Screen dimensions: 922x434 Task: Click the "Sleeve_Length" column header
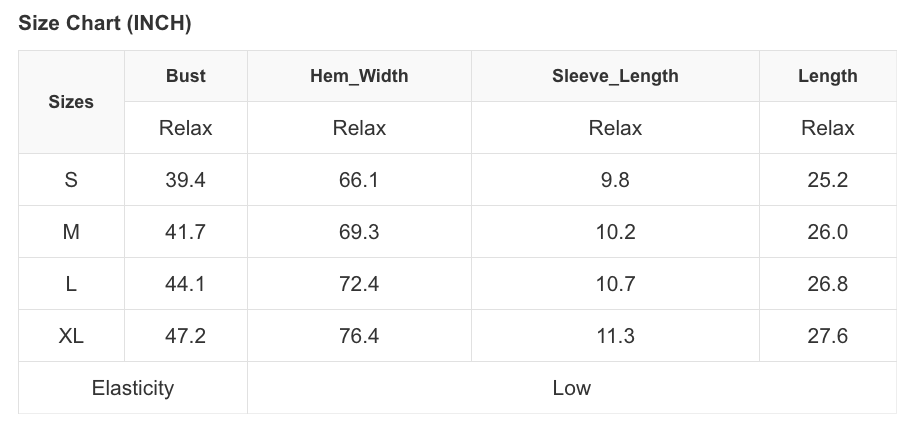tap(615, 76)
